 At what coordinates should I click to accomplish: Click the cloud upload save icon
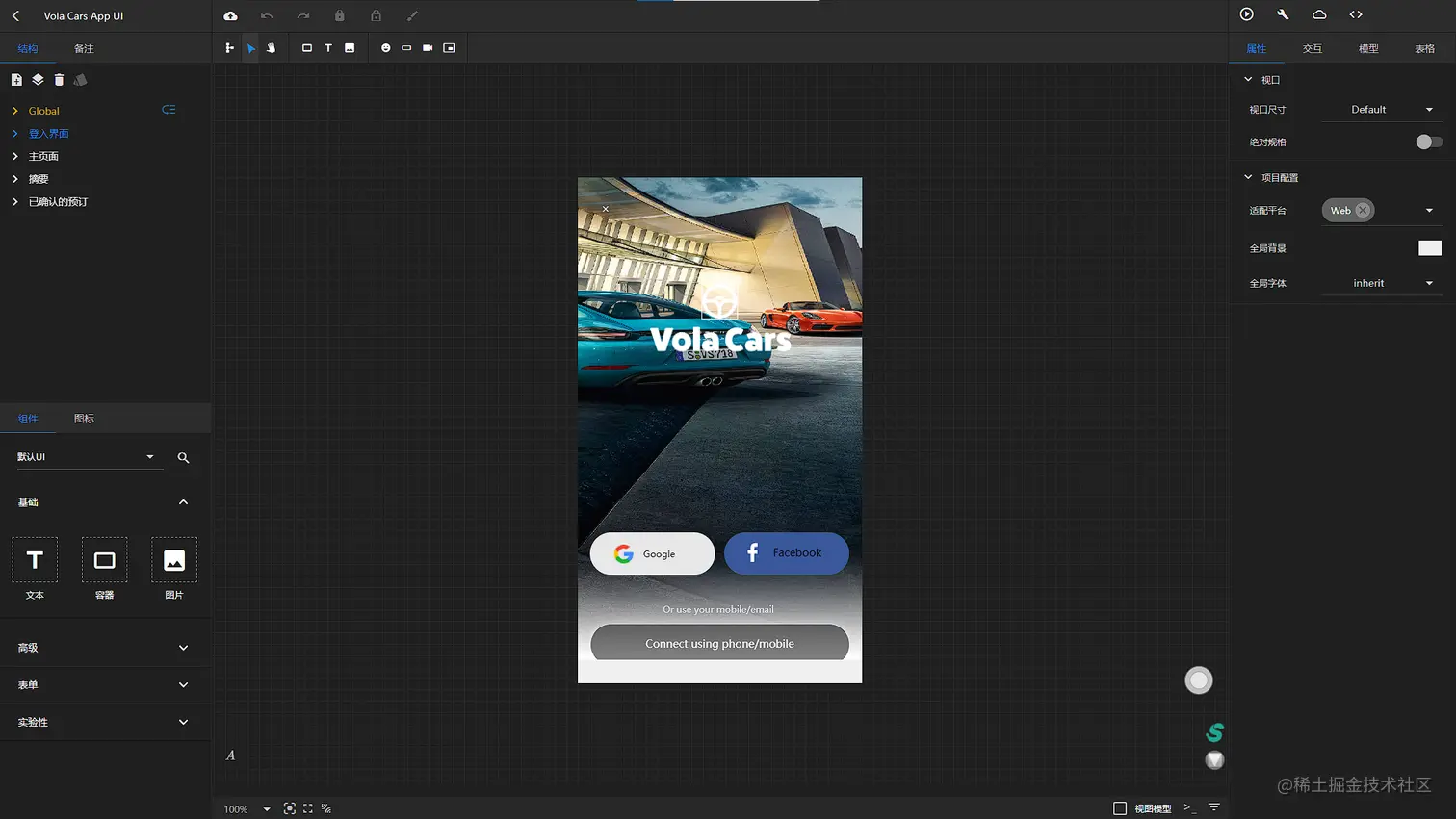click(x=230, y=15)
